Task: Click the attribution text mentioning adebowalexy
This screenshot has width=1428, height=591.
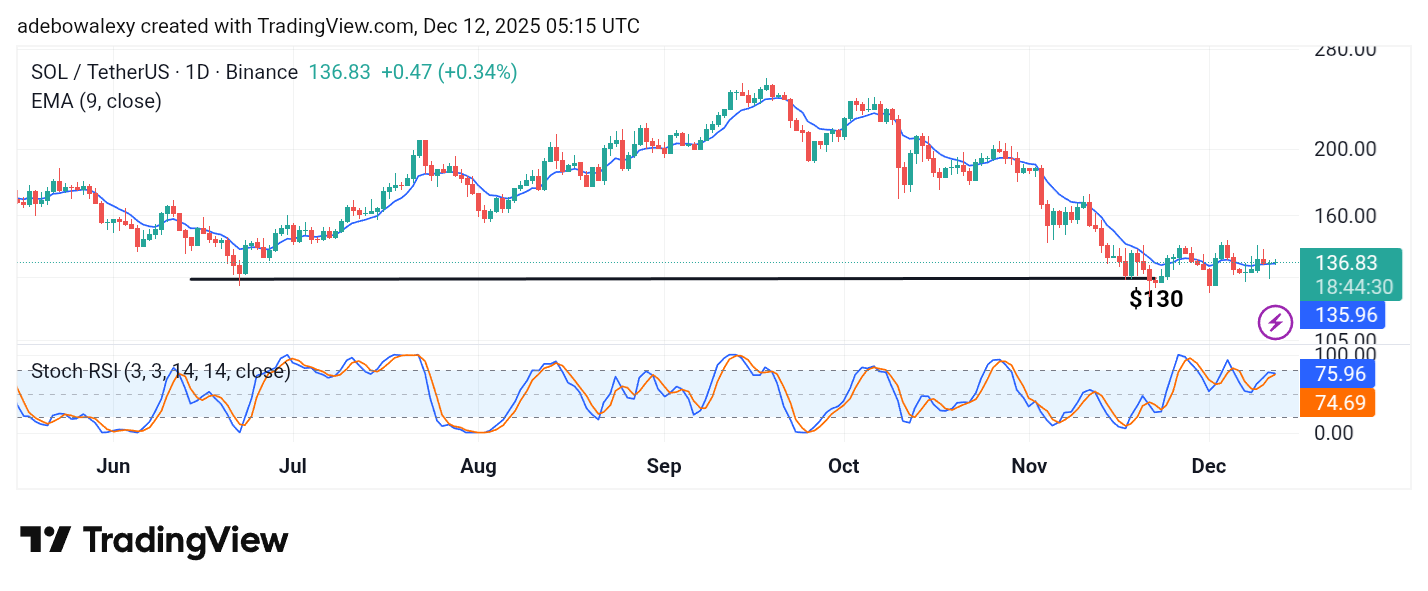Action: point(328,26)
